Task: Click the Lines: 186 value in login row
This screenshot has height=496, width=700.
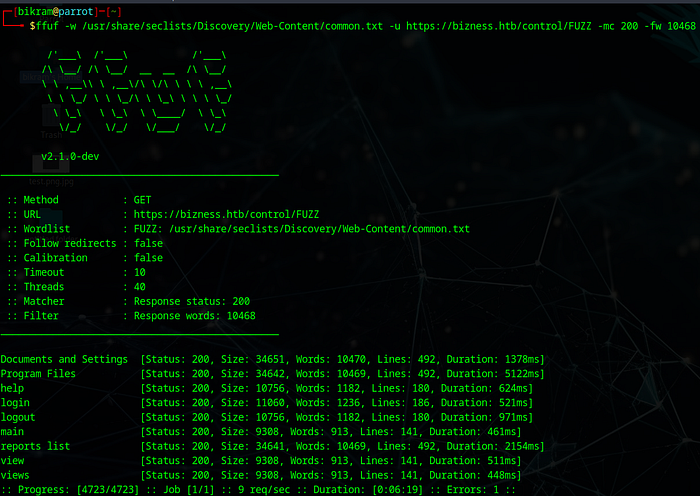Action: 400,403
